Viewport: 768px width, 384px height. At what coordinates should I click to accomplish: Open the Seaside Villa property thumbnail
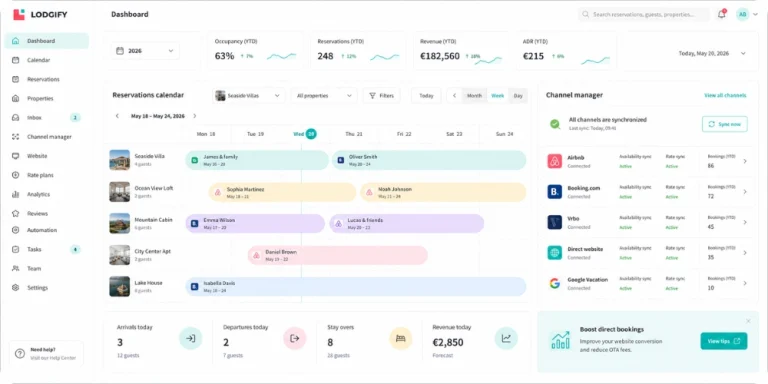tap(120, 160)
